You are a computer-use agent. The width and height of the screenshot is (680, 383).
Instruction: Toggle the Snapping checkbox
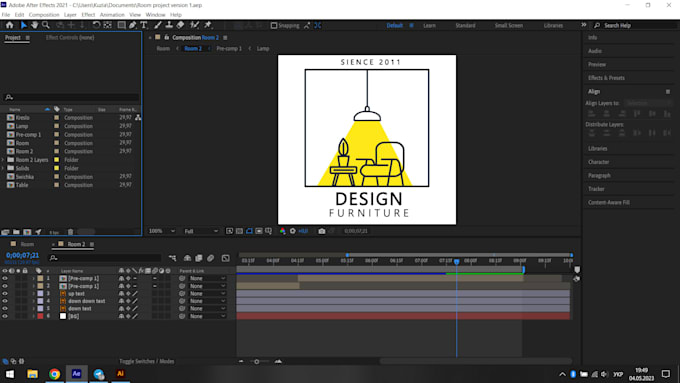pyautogui.click(x=274, y=26)
